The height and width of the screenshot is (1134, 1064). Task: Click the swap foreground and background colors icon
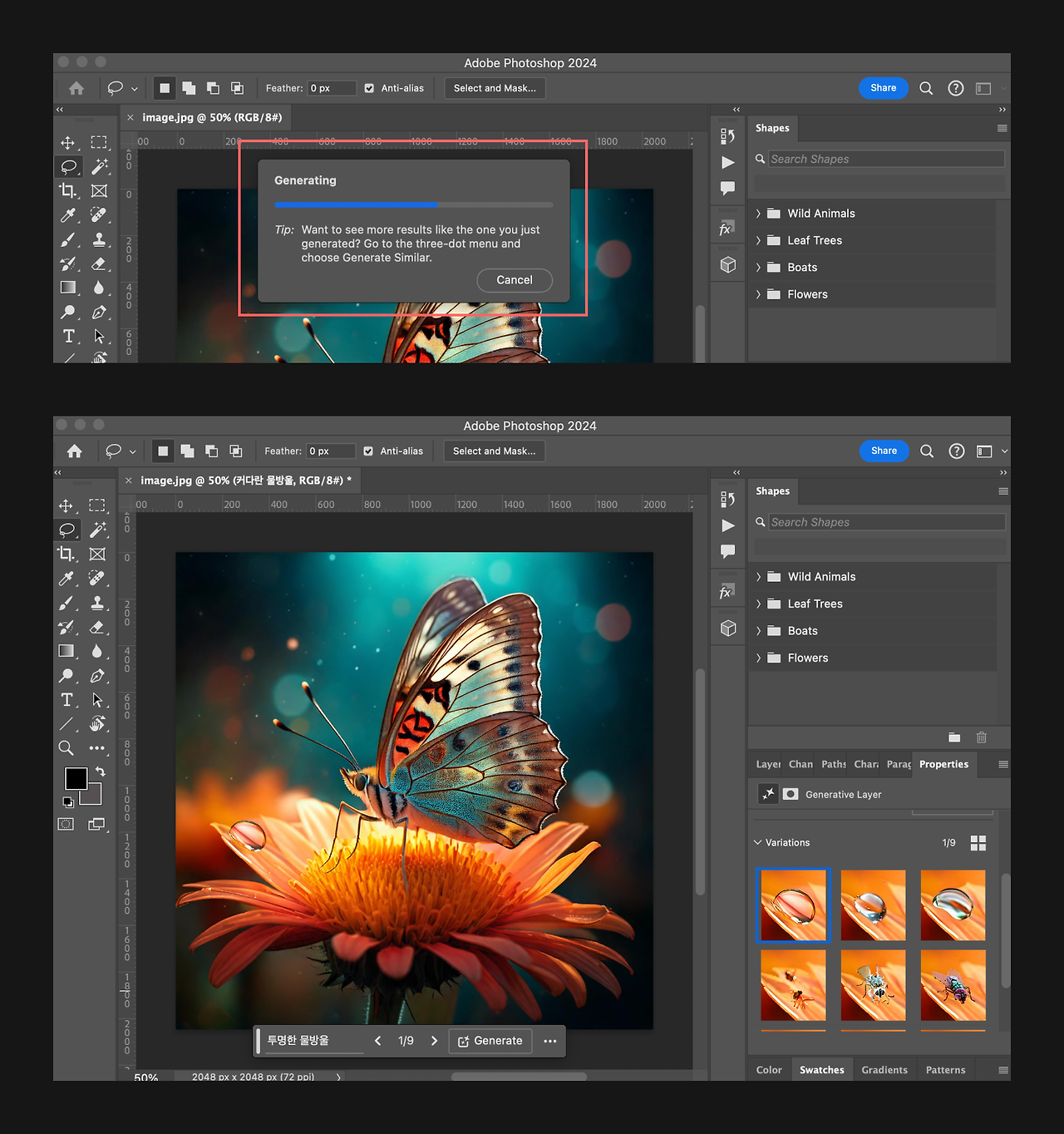click(101, 772)
